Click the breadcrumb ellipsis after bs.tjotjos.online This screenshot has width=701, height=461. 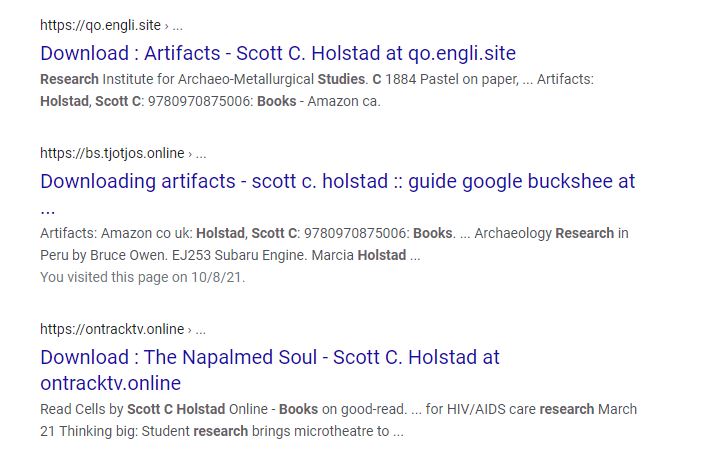tap(201, 153)
